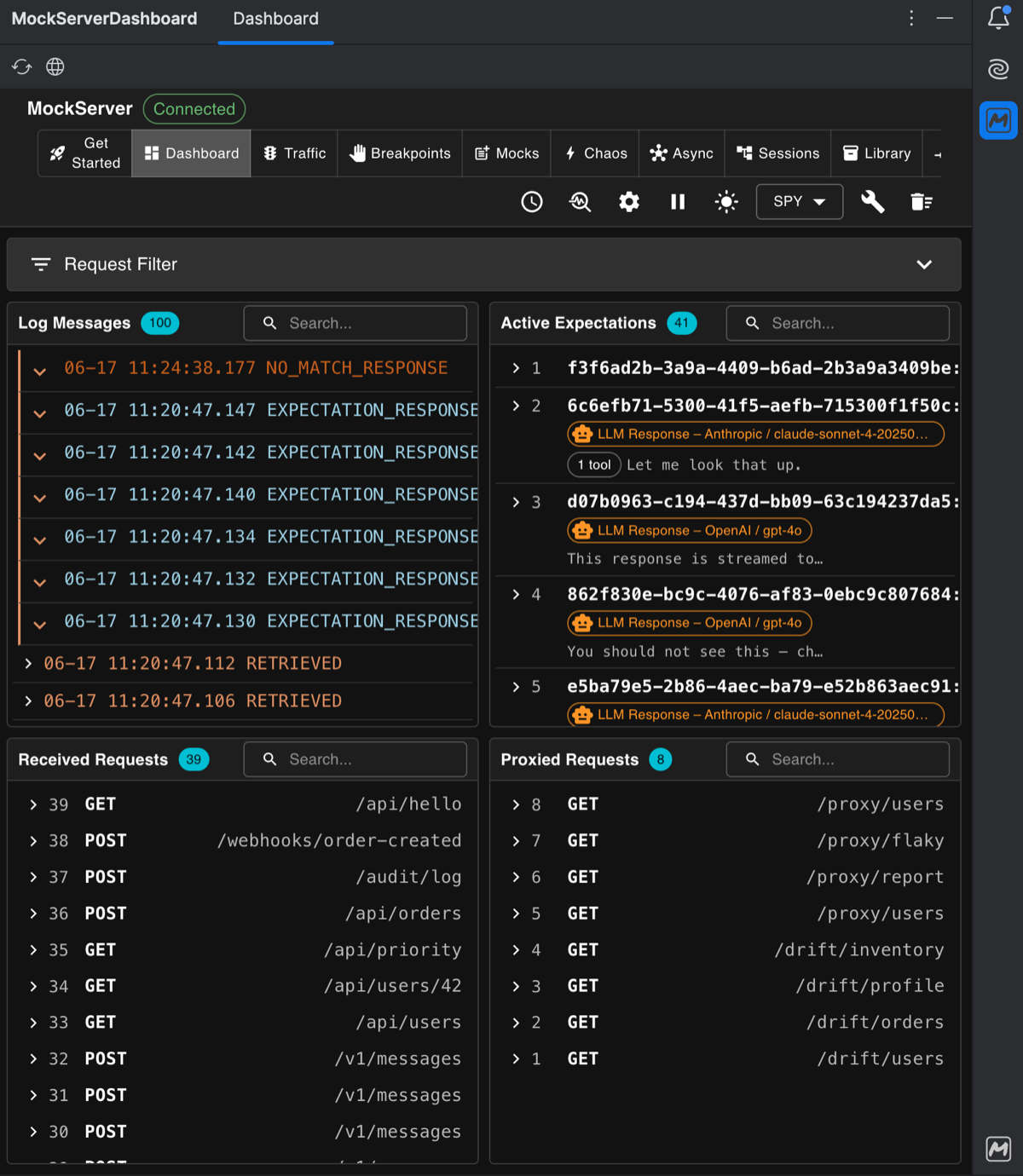
Task: Click the '1 tool' badge
Action: point(594,465)
